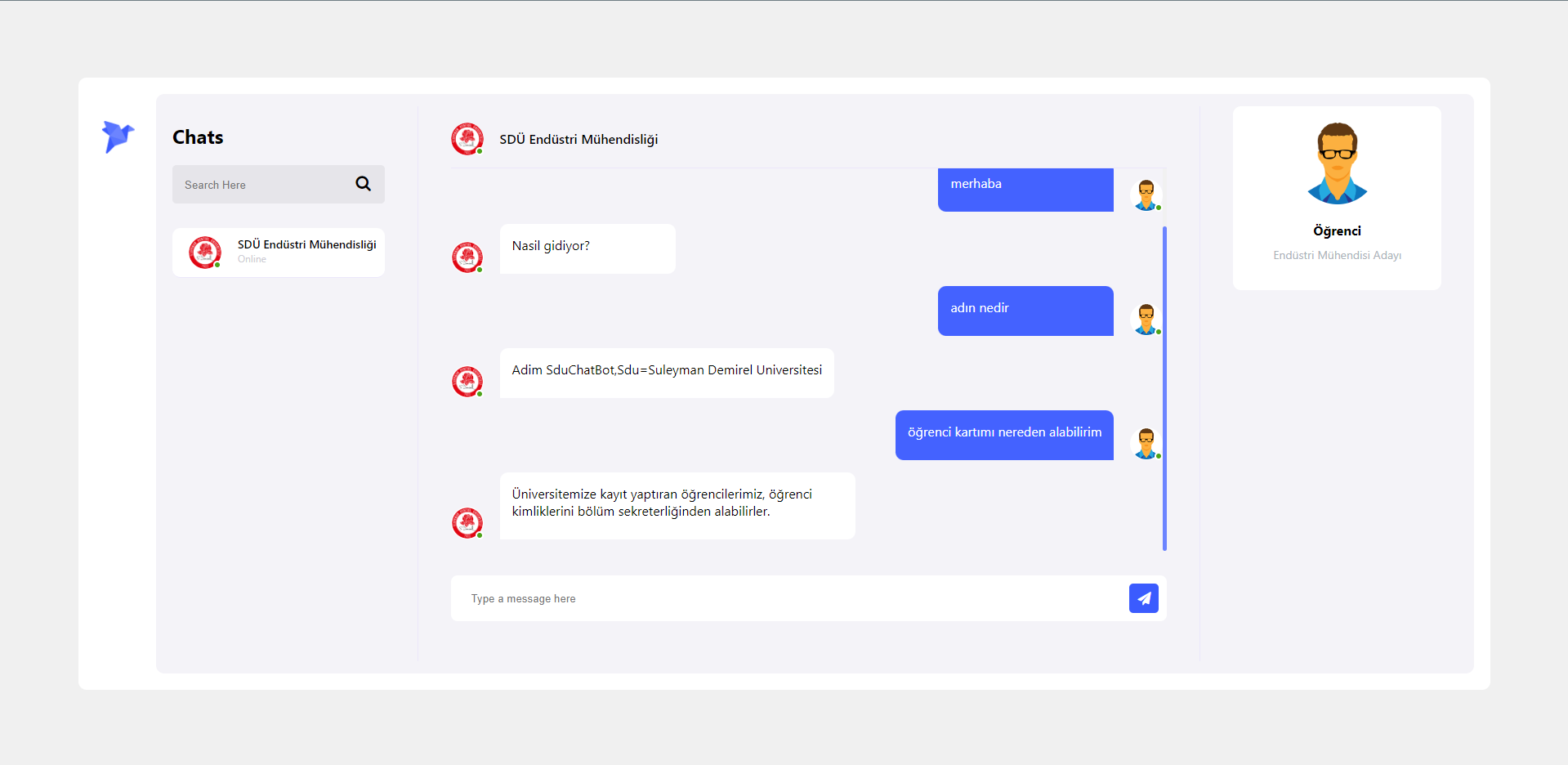Click user avatar beside "adın nedir" message

point(1146,320)
